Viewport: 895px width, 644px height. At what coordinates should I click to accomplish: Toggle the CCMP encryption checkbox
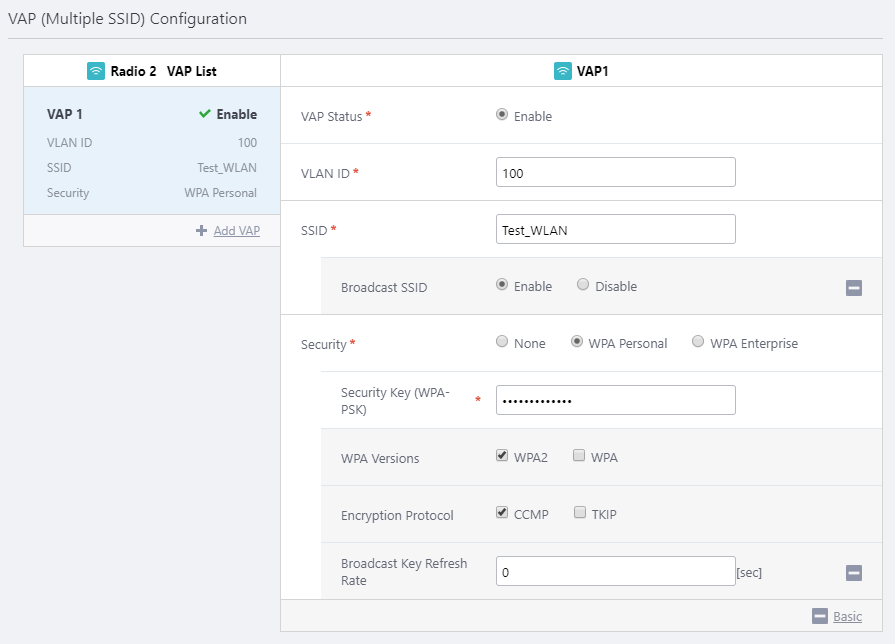pyautogui.click(x=502, y=512)
